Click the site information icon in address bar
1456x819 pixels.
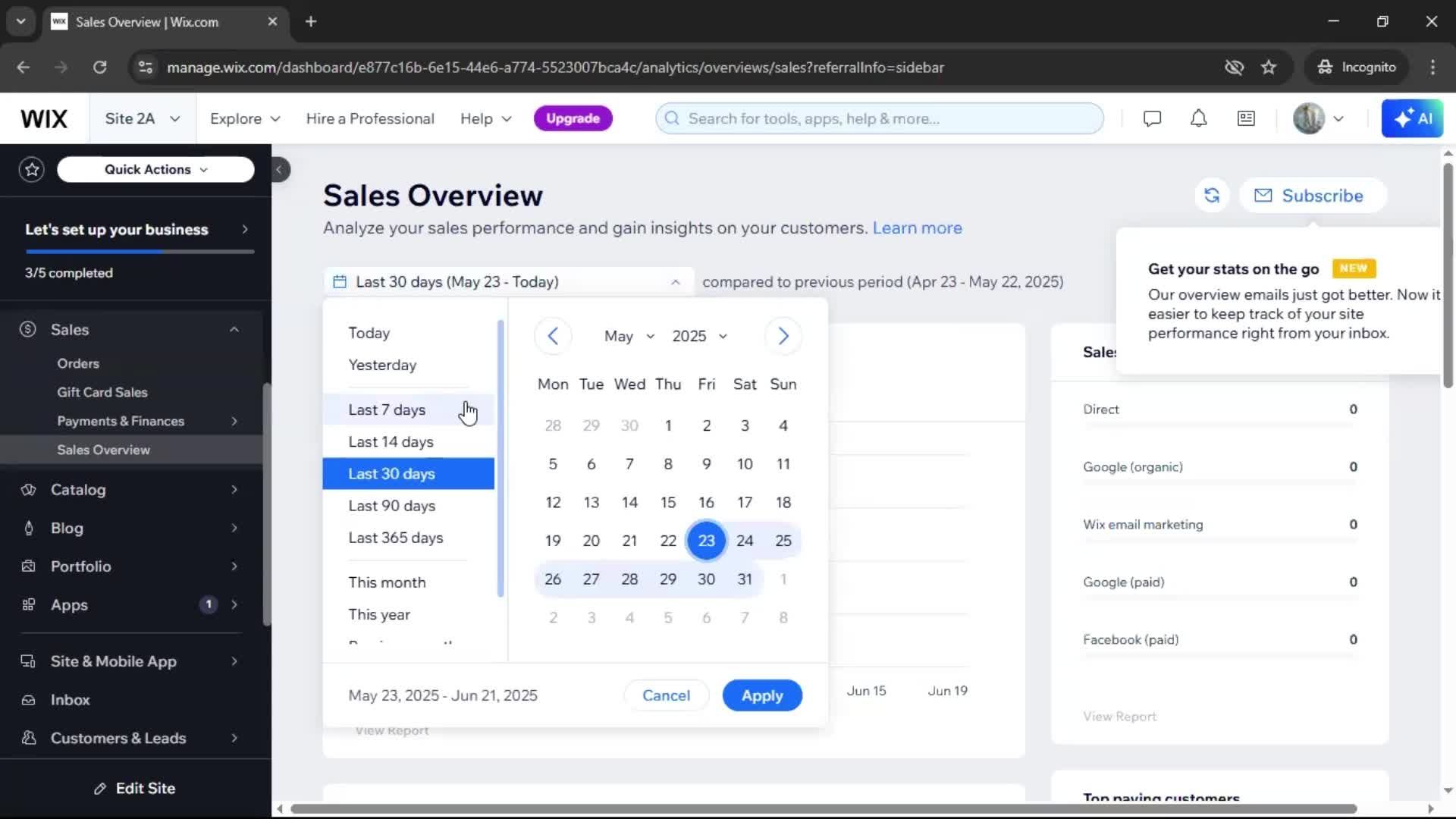coord(145,67)
